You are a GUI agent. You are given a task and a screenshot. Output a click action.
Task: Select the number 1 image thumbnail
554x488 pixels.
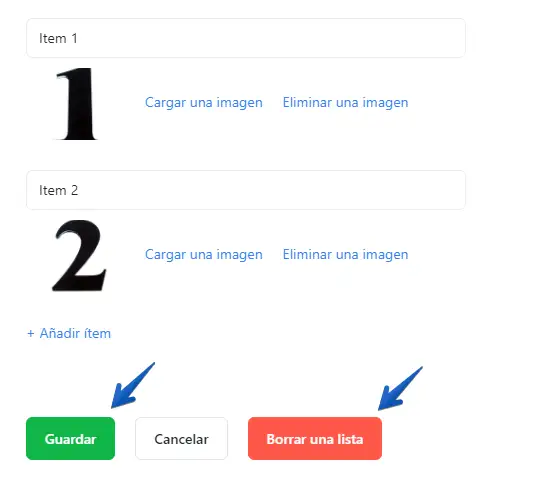(x=77, y=104)
